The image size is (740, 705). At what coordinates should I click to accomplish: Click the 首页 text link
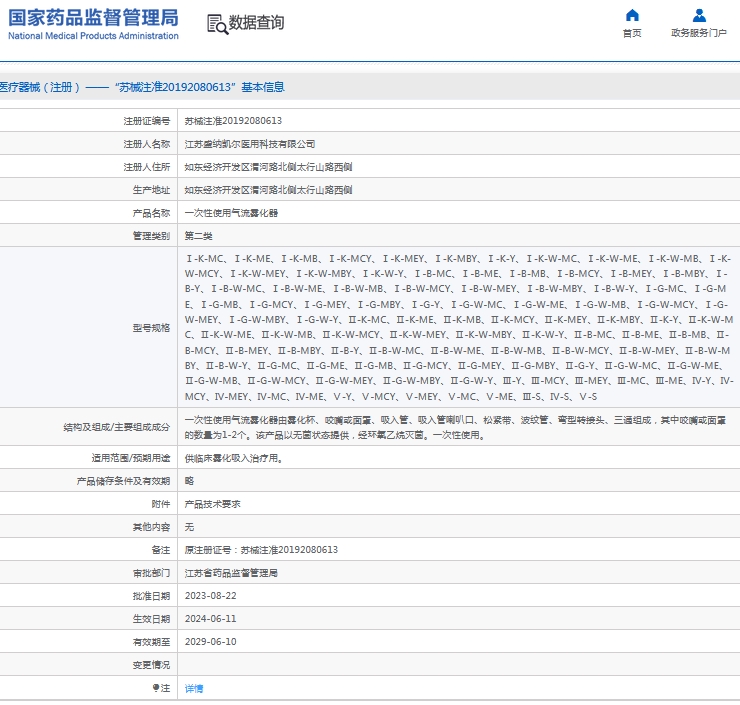(632, 33)
